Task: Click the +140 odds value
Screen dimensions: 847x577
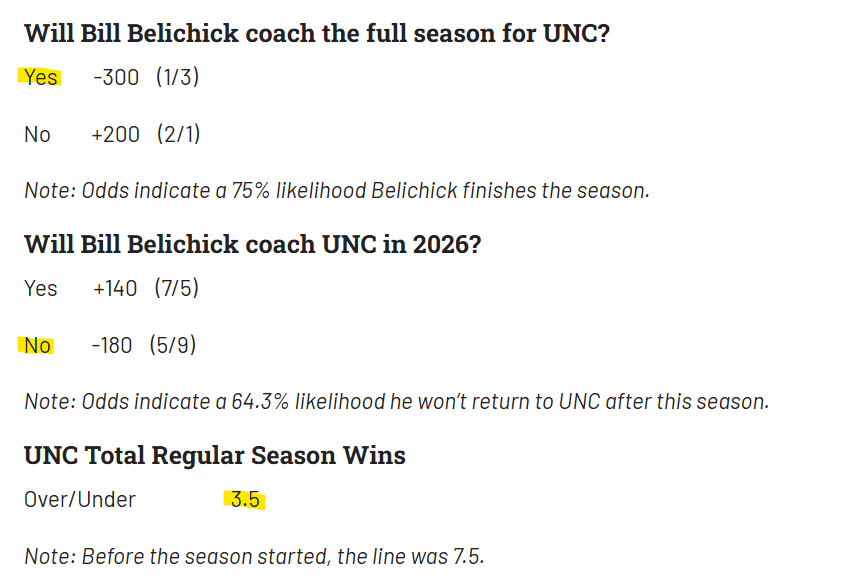Action: pyautogui.click(x=115, y=289)
